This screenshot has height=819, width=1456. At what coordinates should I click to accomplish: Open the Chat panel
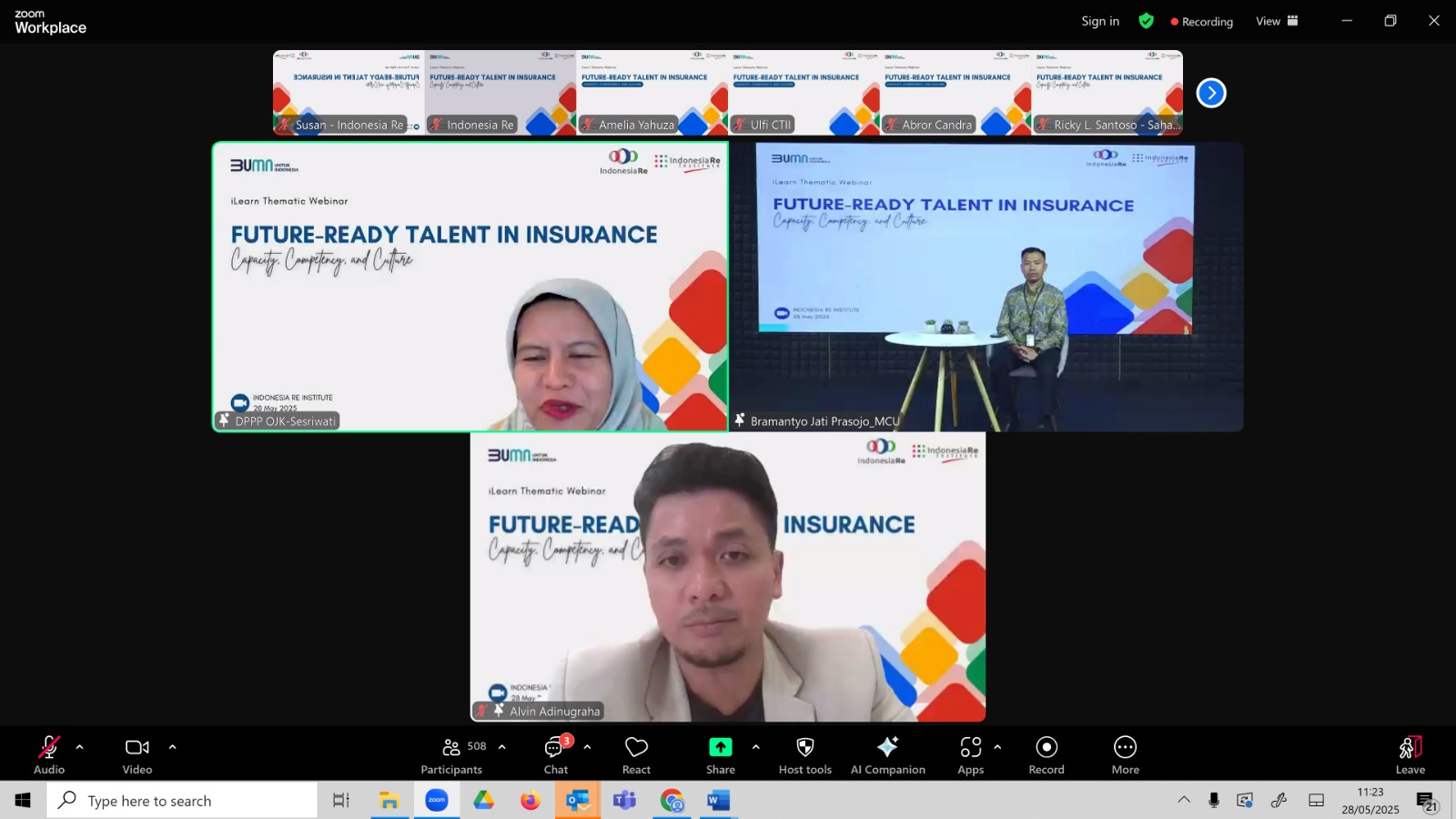tap(556, 755)
